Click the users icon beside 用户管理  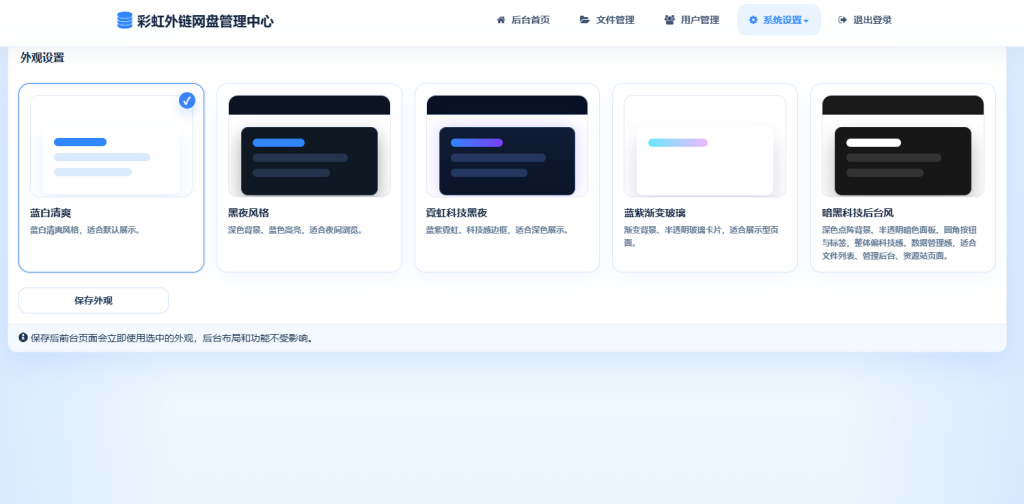pyautogui.click(x=669, y=20)
